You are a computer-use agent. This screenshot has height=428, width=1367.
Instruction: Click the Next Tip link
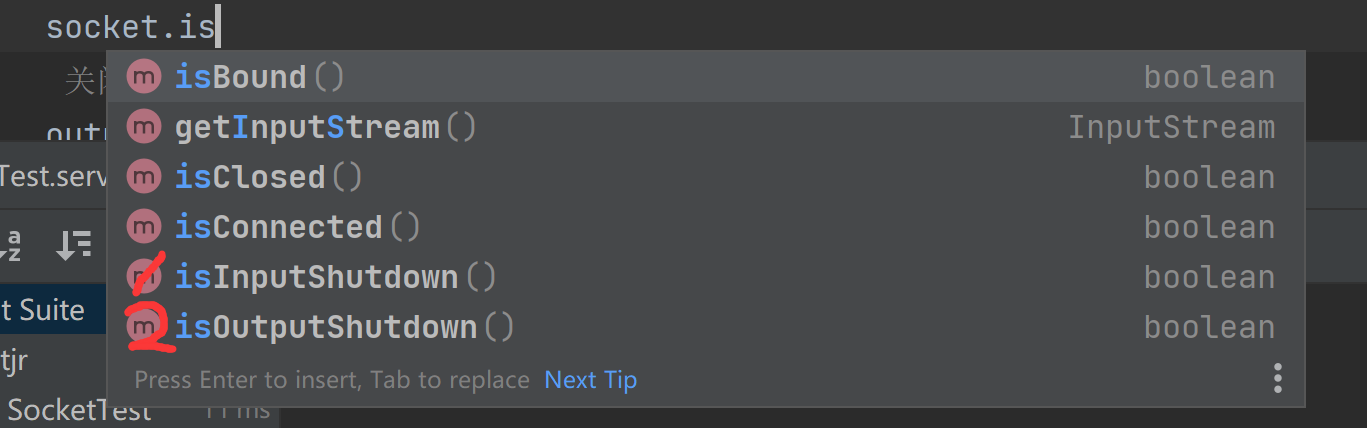point(590,380)
